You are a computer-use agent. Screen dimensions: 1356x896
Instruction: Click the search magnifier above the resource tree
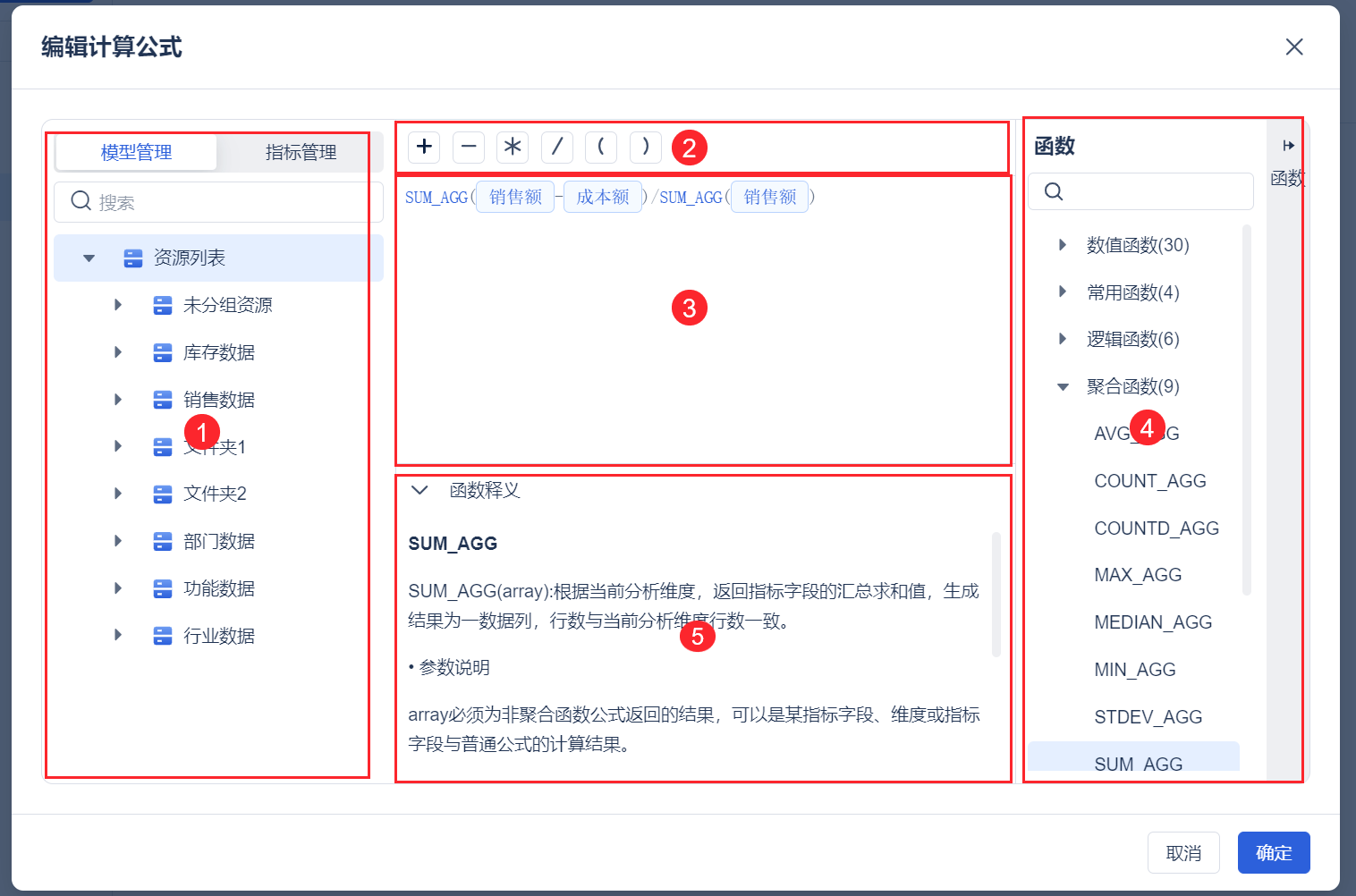click(81, 201)
